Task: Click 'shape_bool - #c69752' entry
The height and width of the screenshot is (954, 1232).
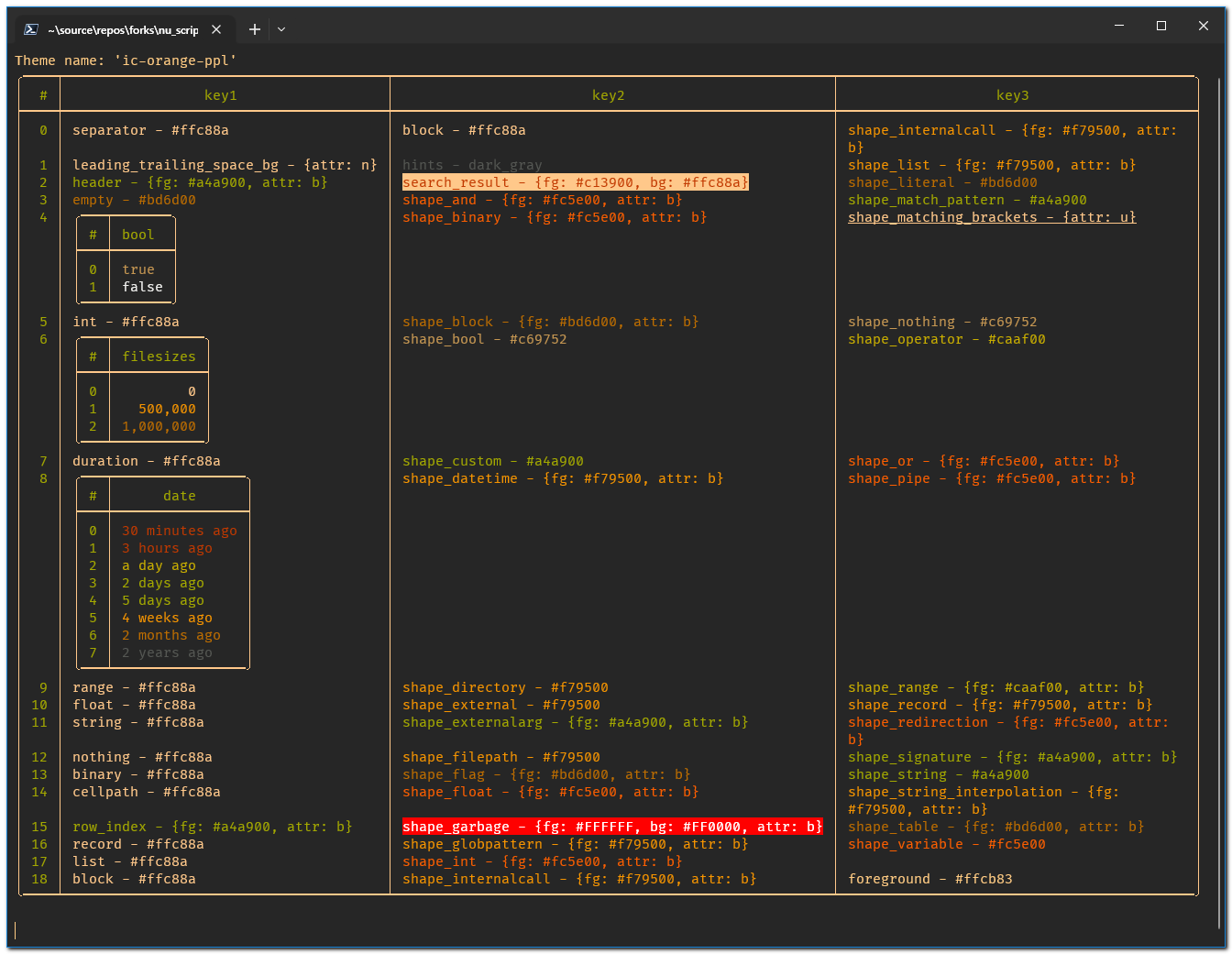Action: point(485,339)
